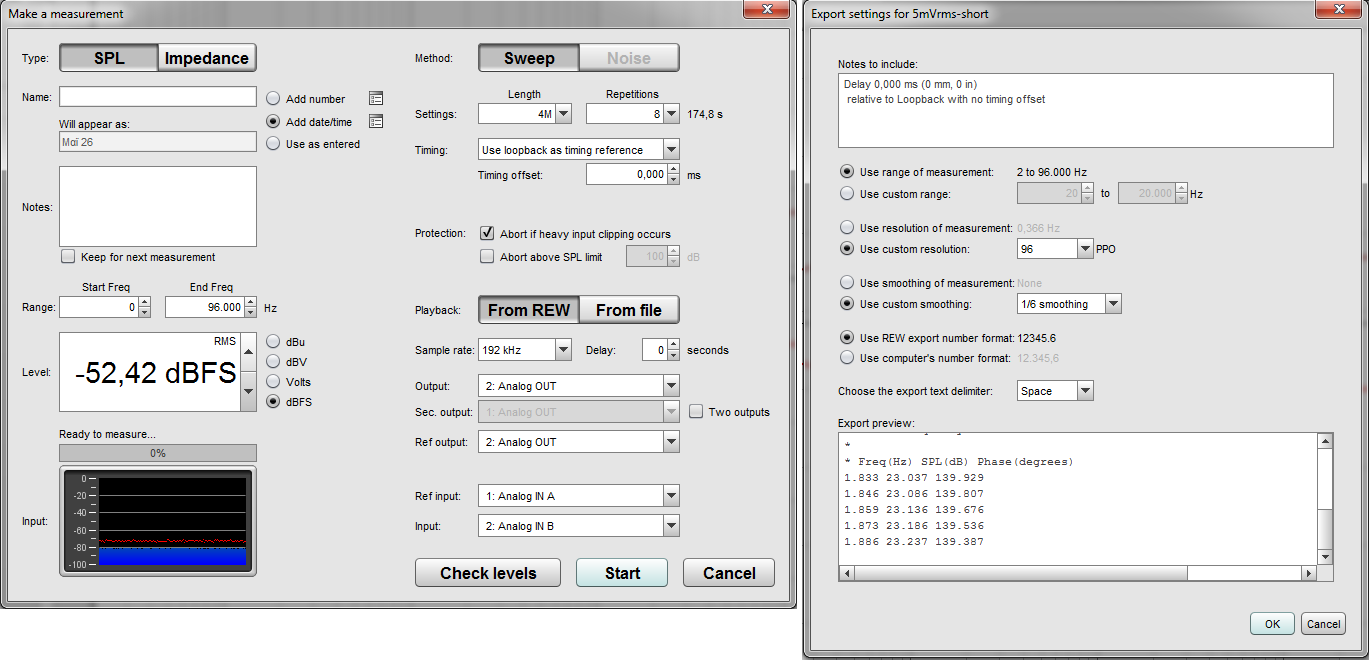The width and height of the screenshot is (1371, 662).
Task: Decrease End Freq with down arrow
Action: coord(250,313)
